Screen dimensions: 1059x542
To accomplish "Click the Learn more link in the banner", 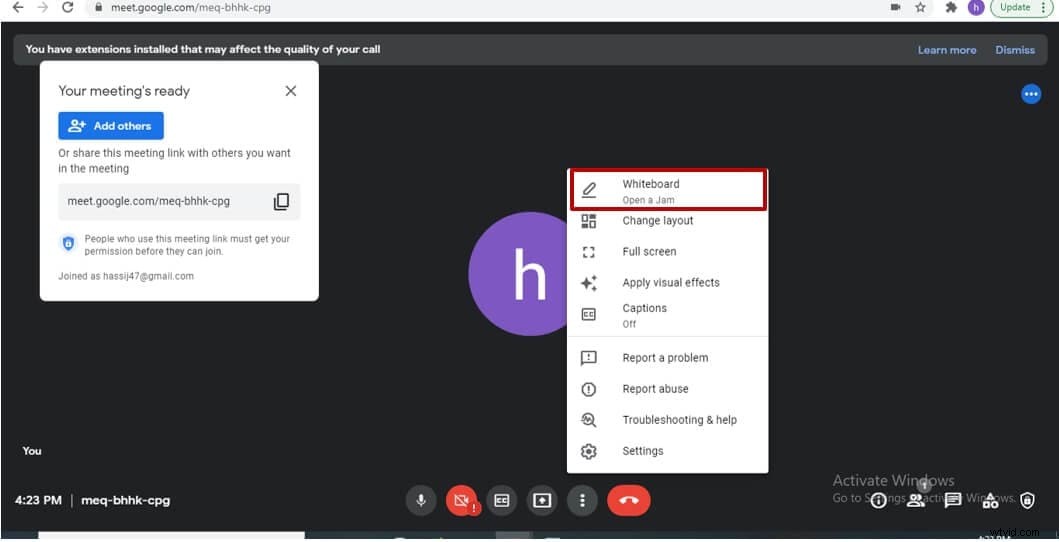I will (x=947, y=50).
